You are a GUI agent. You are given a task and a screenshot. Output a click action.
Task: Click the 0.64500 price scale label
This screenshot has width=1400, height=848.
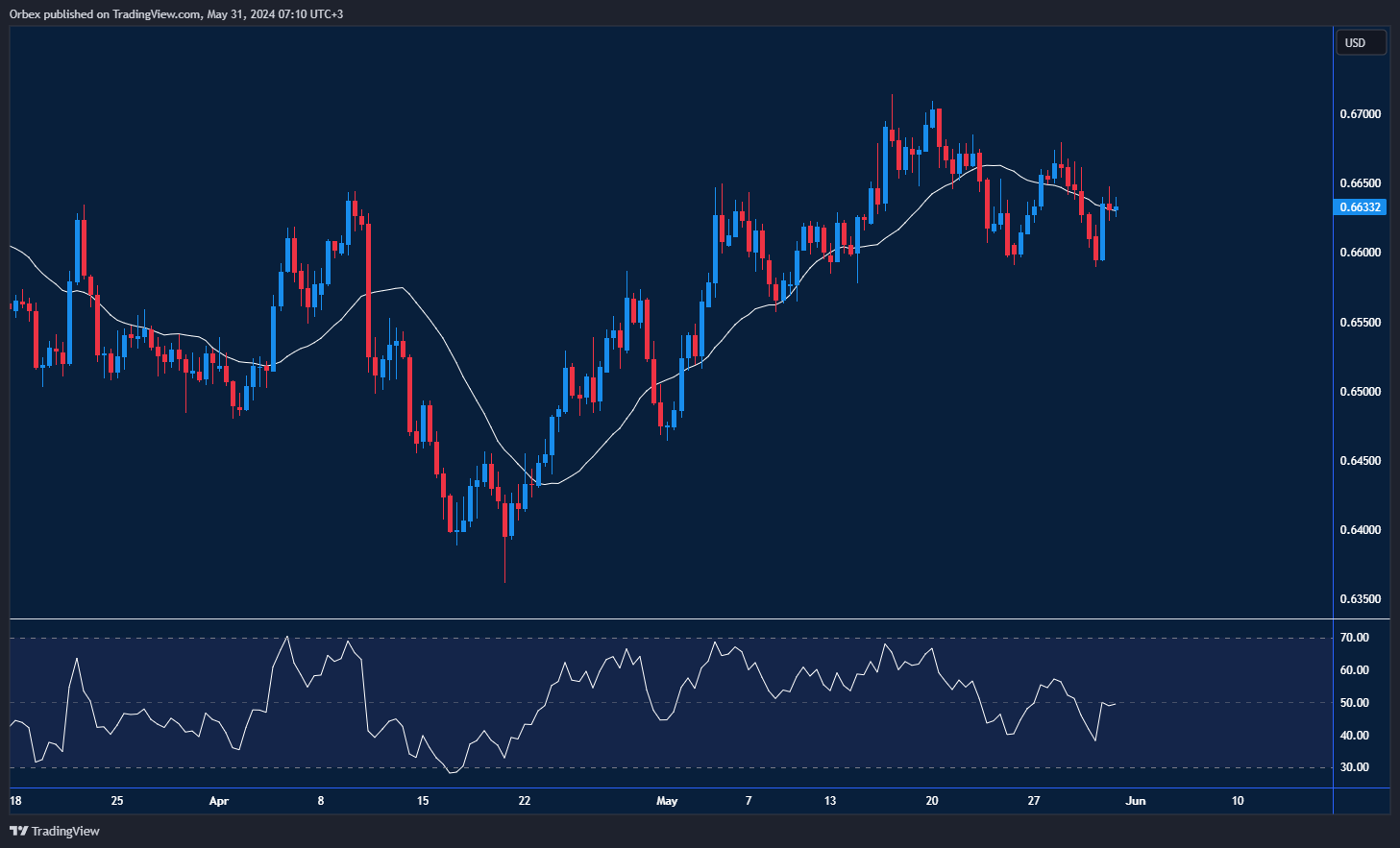(x=1360, y=461)
